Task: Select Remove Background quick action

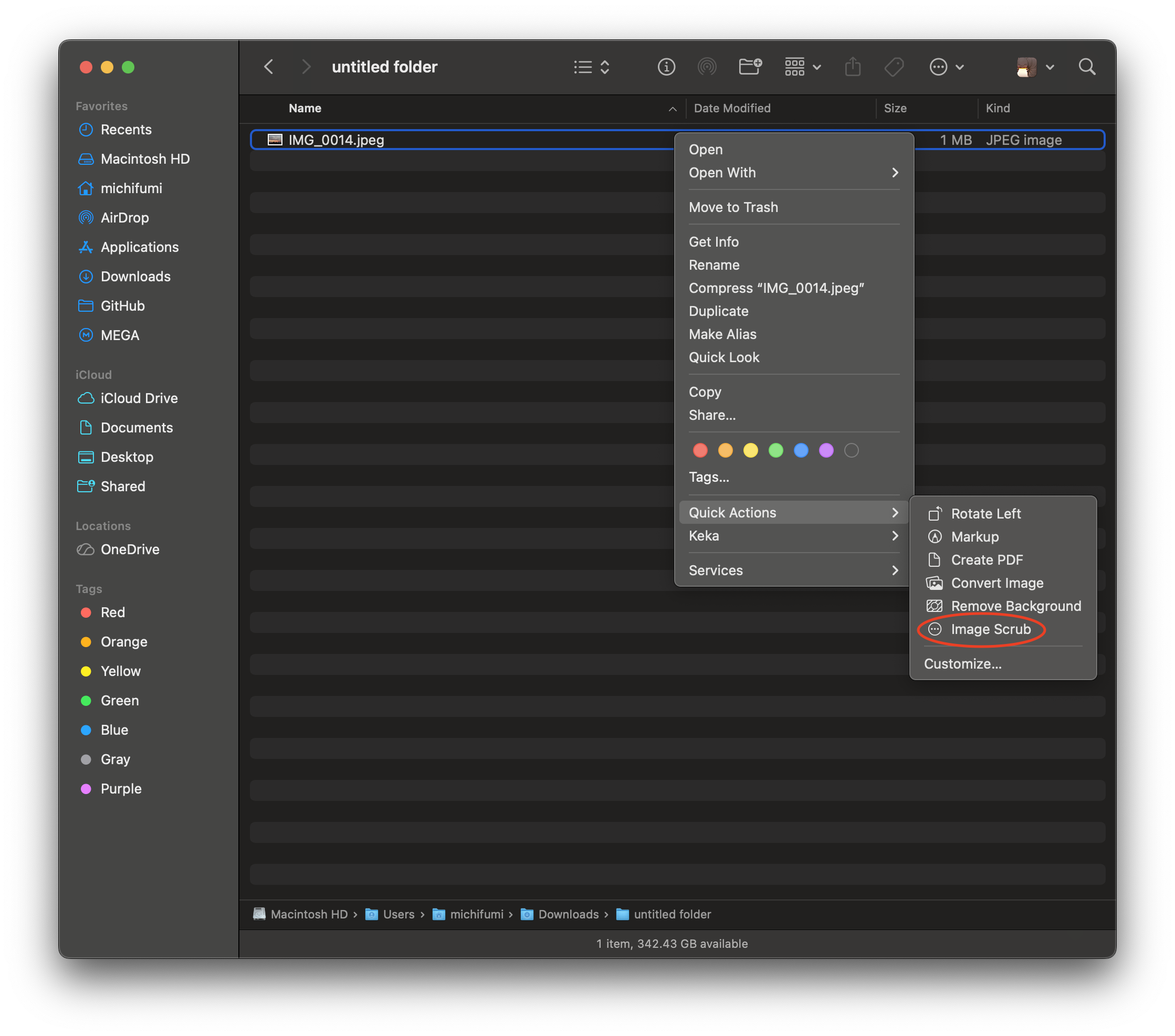Action: pyautogui.click(x=1015, y=606)
